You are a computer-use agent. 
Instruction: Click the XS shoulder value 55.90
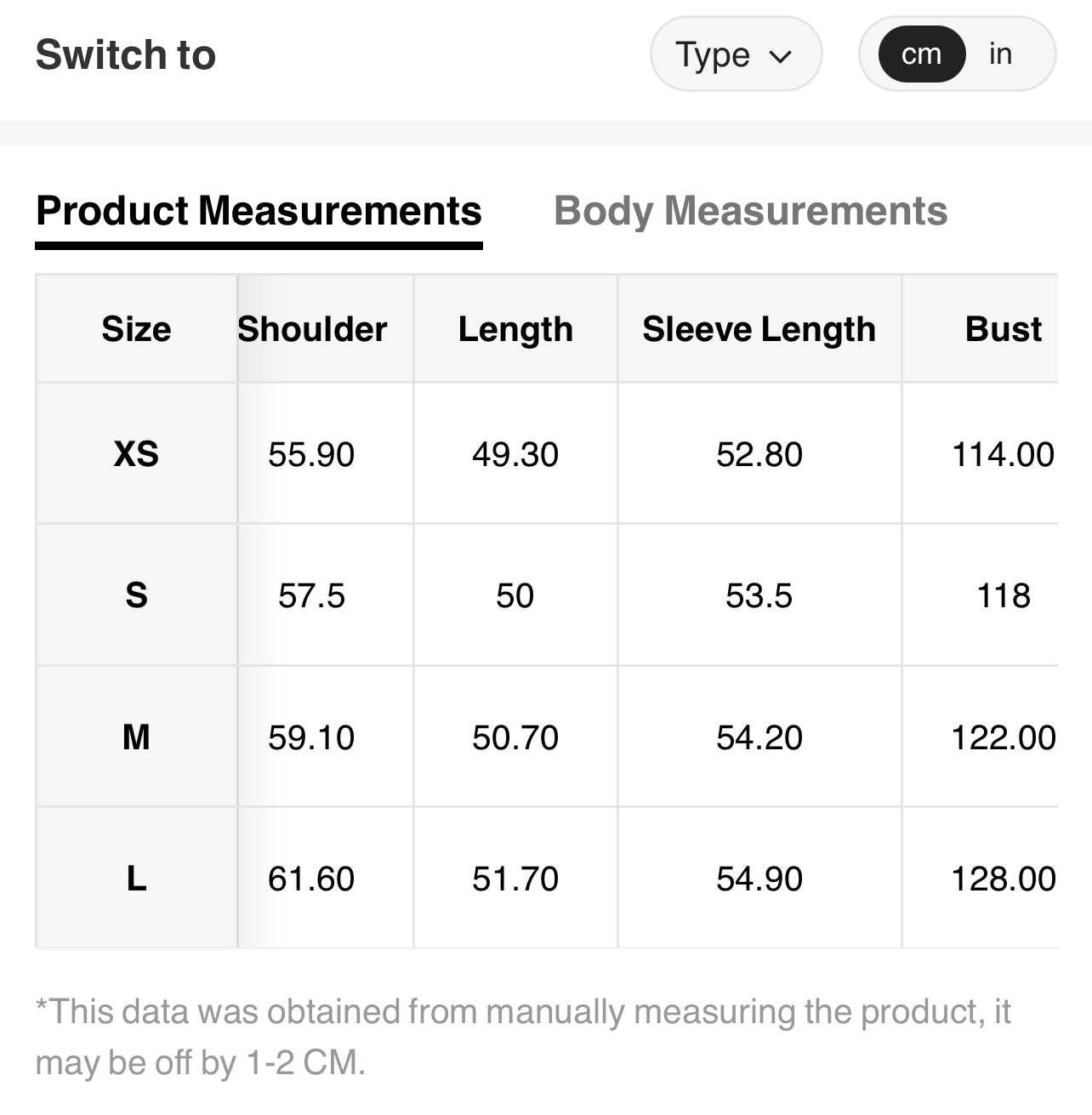[311, 454]
